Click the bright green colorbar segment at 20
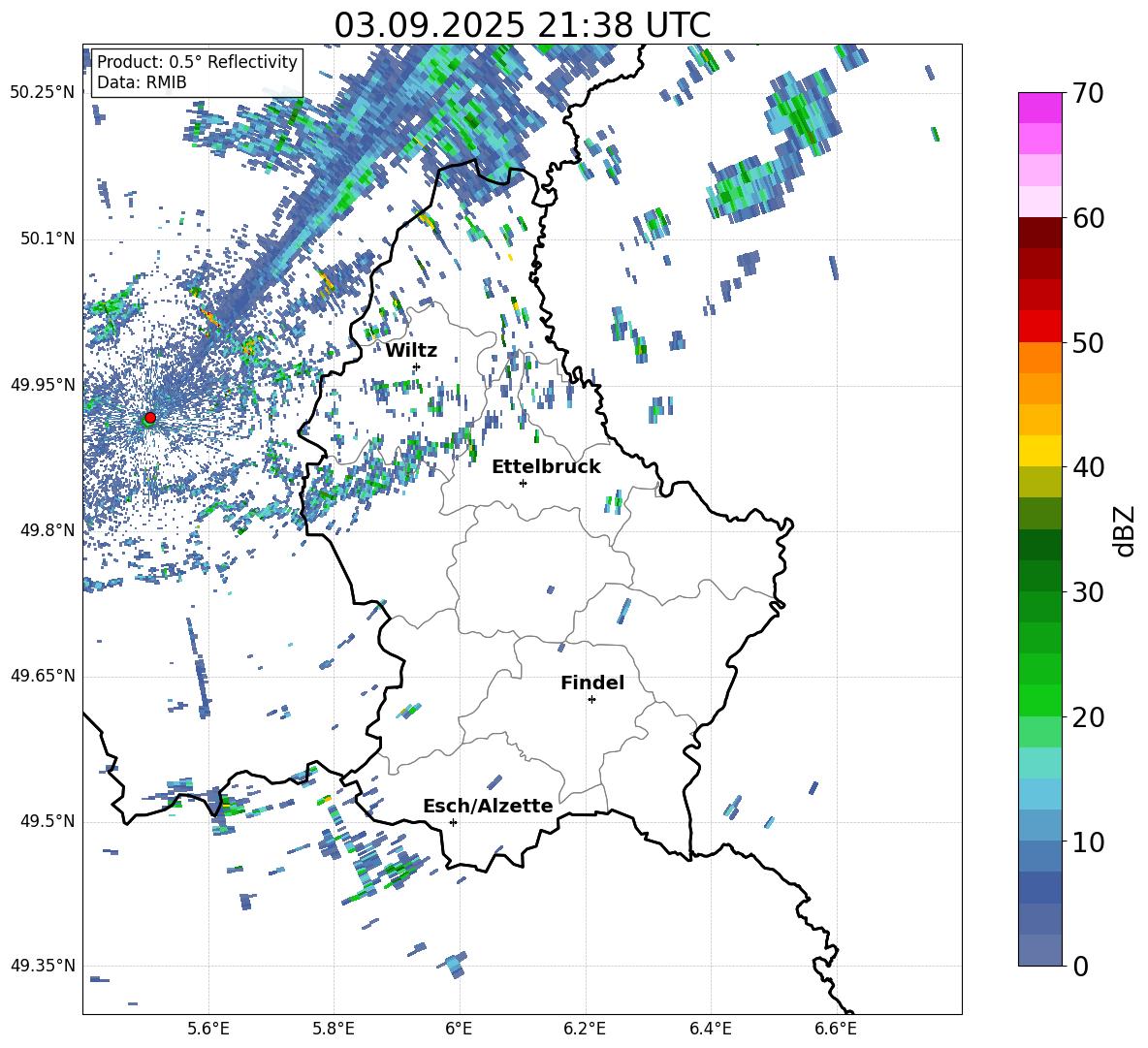Image resolution: width=1148 pixels, height=1048 pixels. click(1040, 700)
